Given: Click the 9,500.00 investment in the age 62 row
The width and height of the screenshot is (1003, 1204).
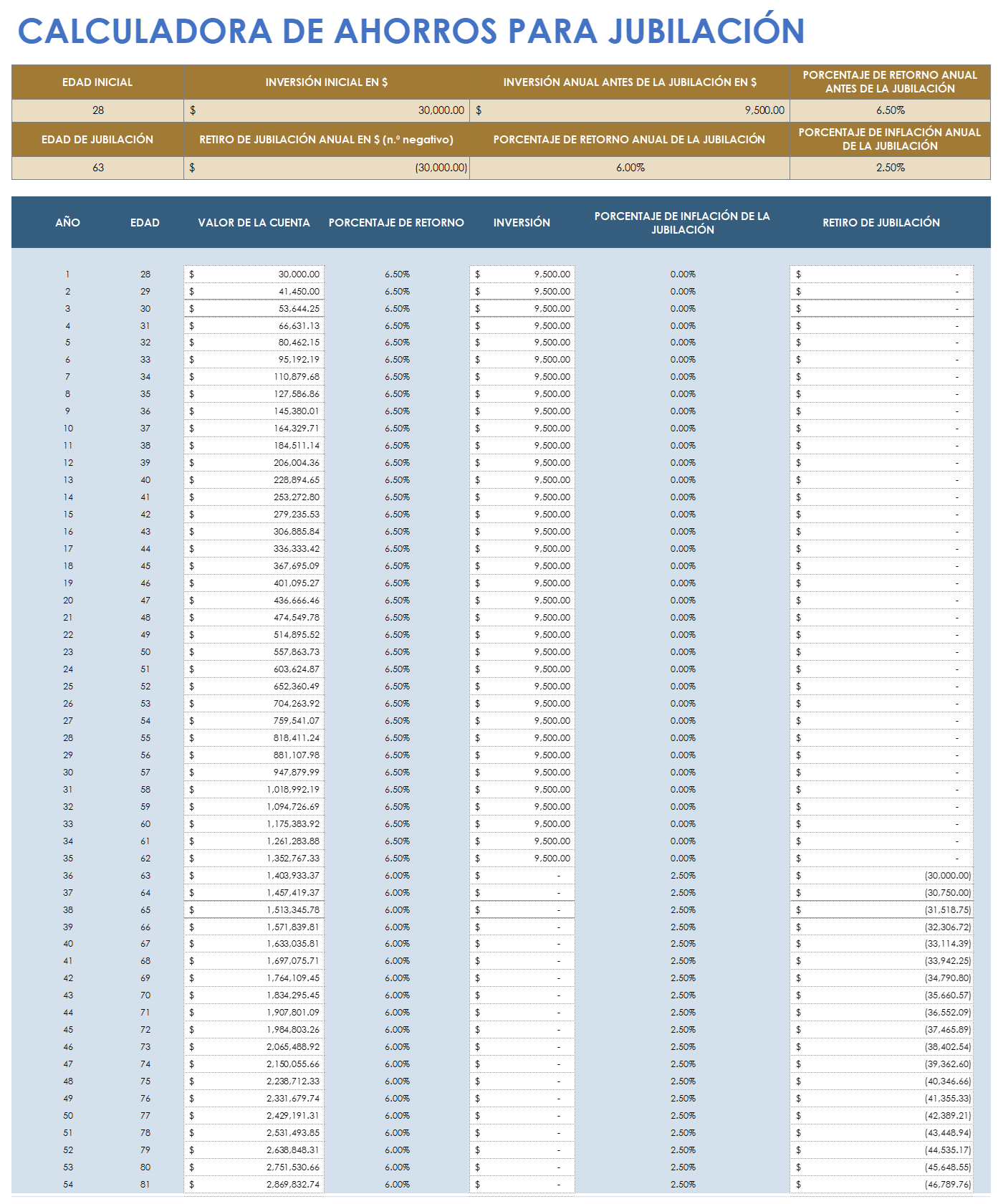Looking at the screenshot, I should (522, 859).
